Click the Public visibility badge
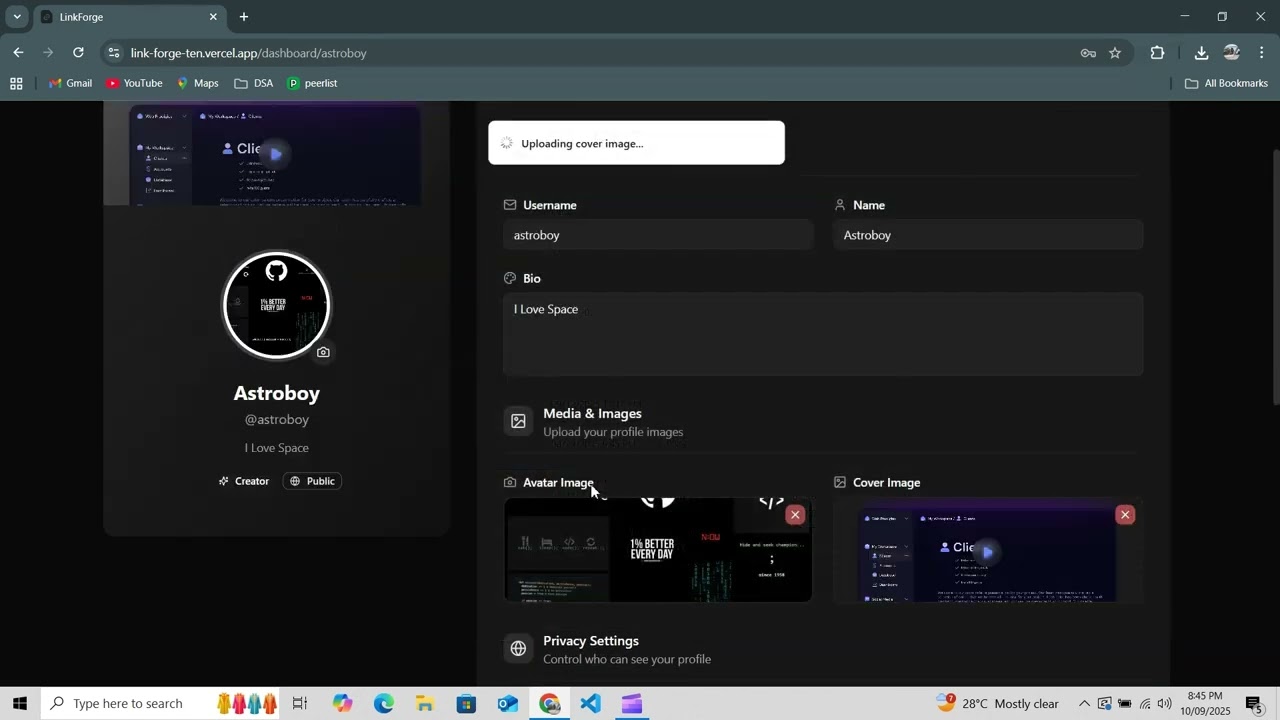 click(312, 481)
